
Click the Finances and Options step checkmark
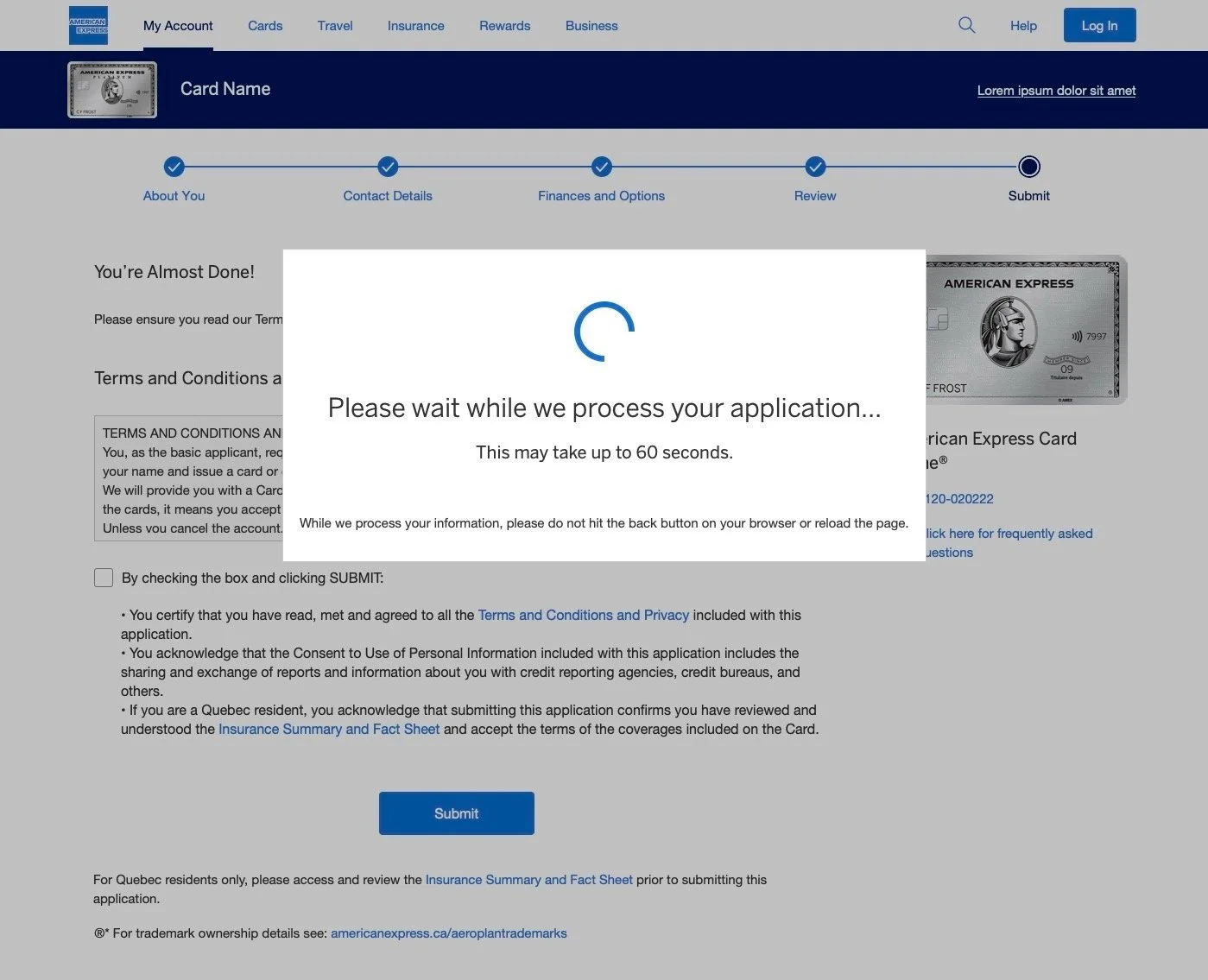click(x=602, y=167)
